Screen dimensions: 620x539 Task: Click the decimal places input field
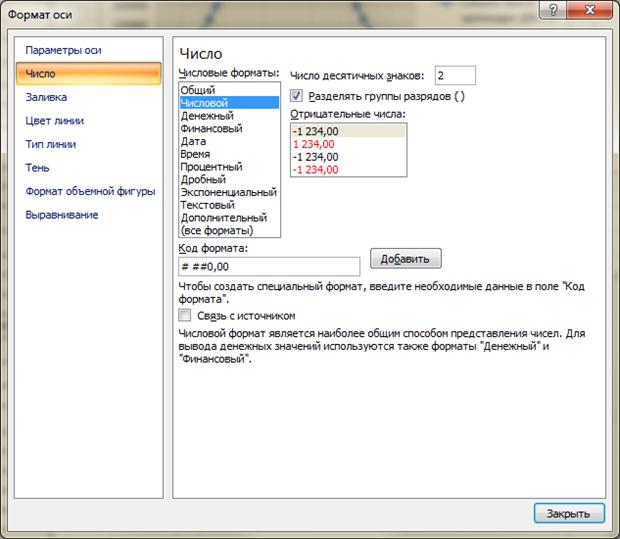(x=455, y=75)
